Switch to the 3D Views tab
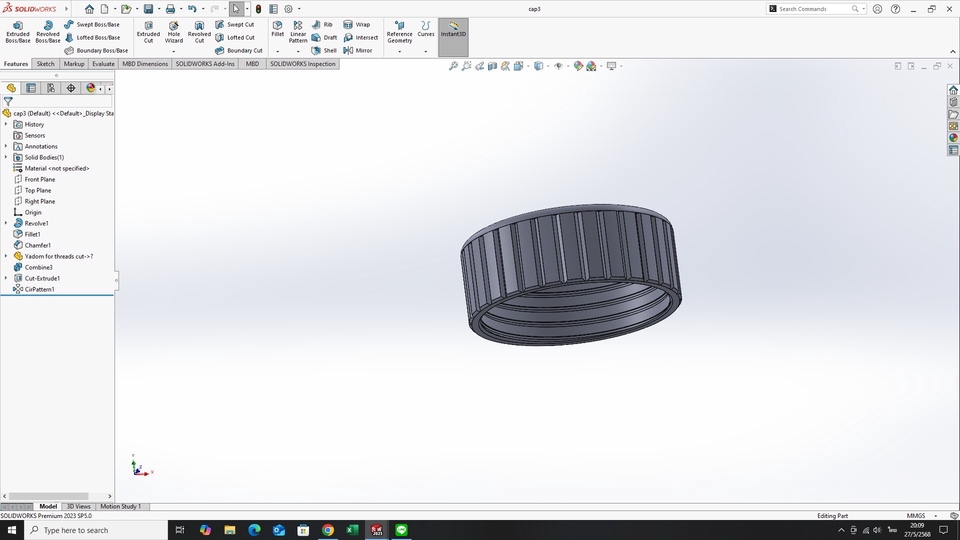 pos(78,506)
